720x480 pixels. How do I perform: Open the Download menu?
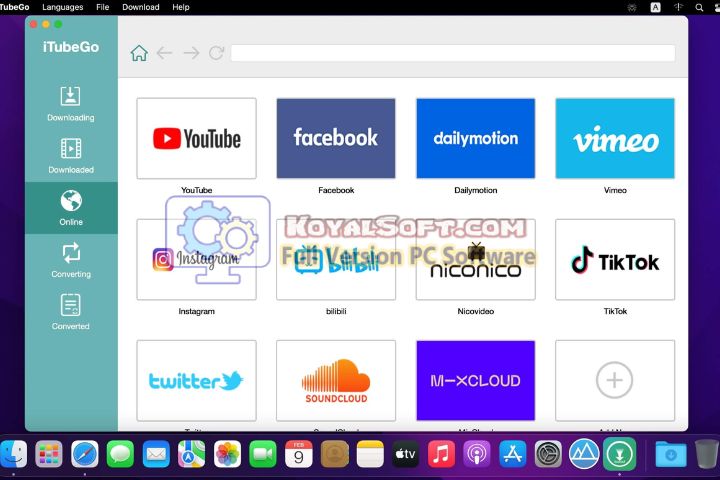tap(141, 7)
